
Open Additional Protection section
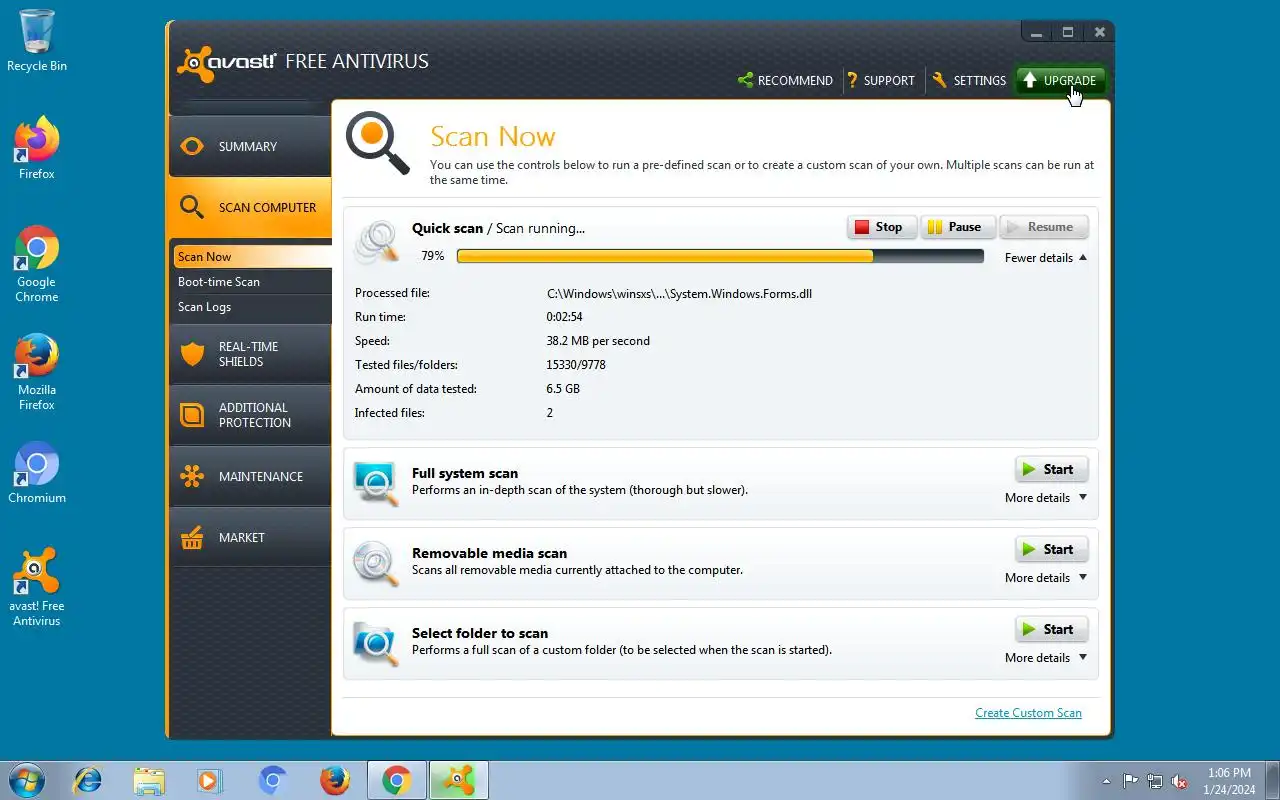click(x=250, y=415)
